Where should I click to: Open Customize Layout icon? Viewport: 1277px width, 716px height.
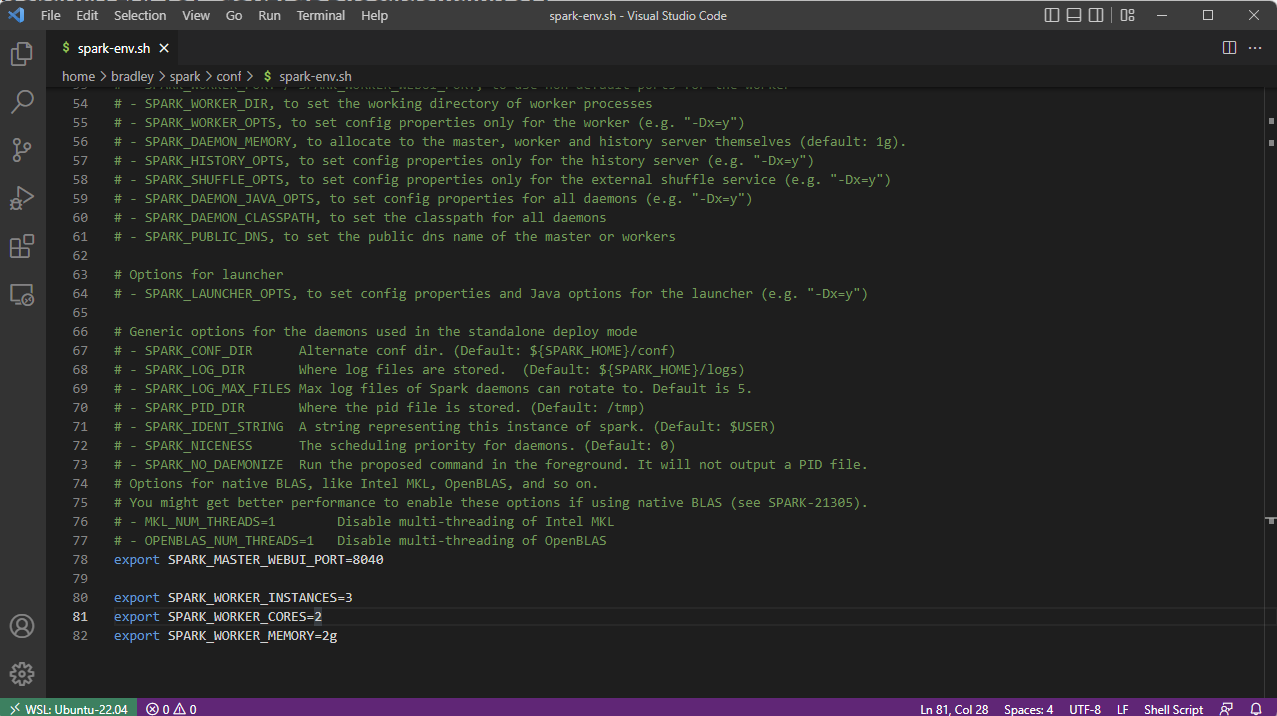tap(1128, 15)
